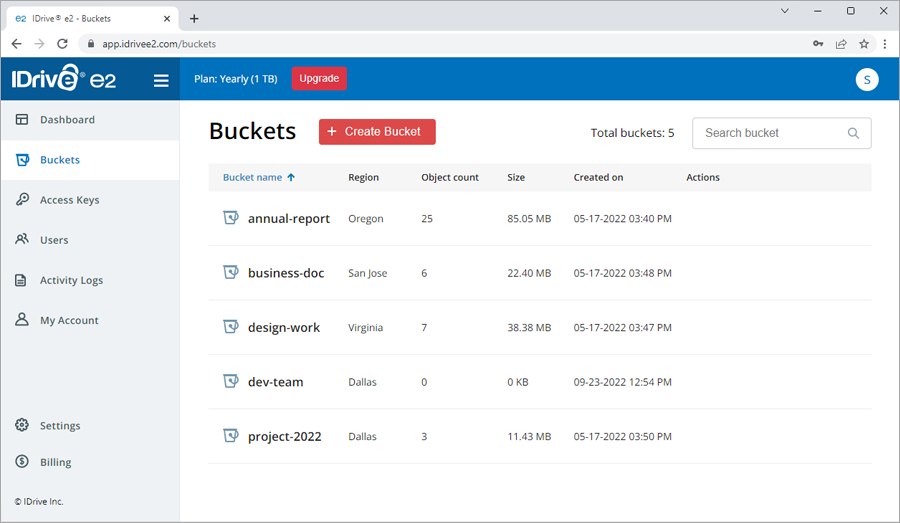Sort by the Bucket name column header
Screen dimensions: 900x523
(x=253, y=177)
